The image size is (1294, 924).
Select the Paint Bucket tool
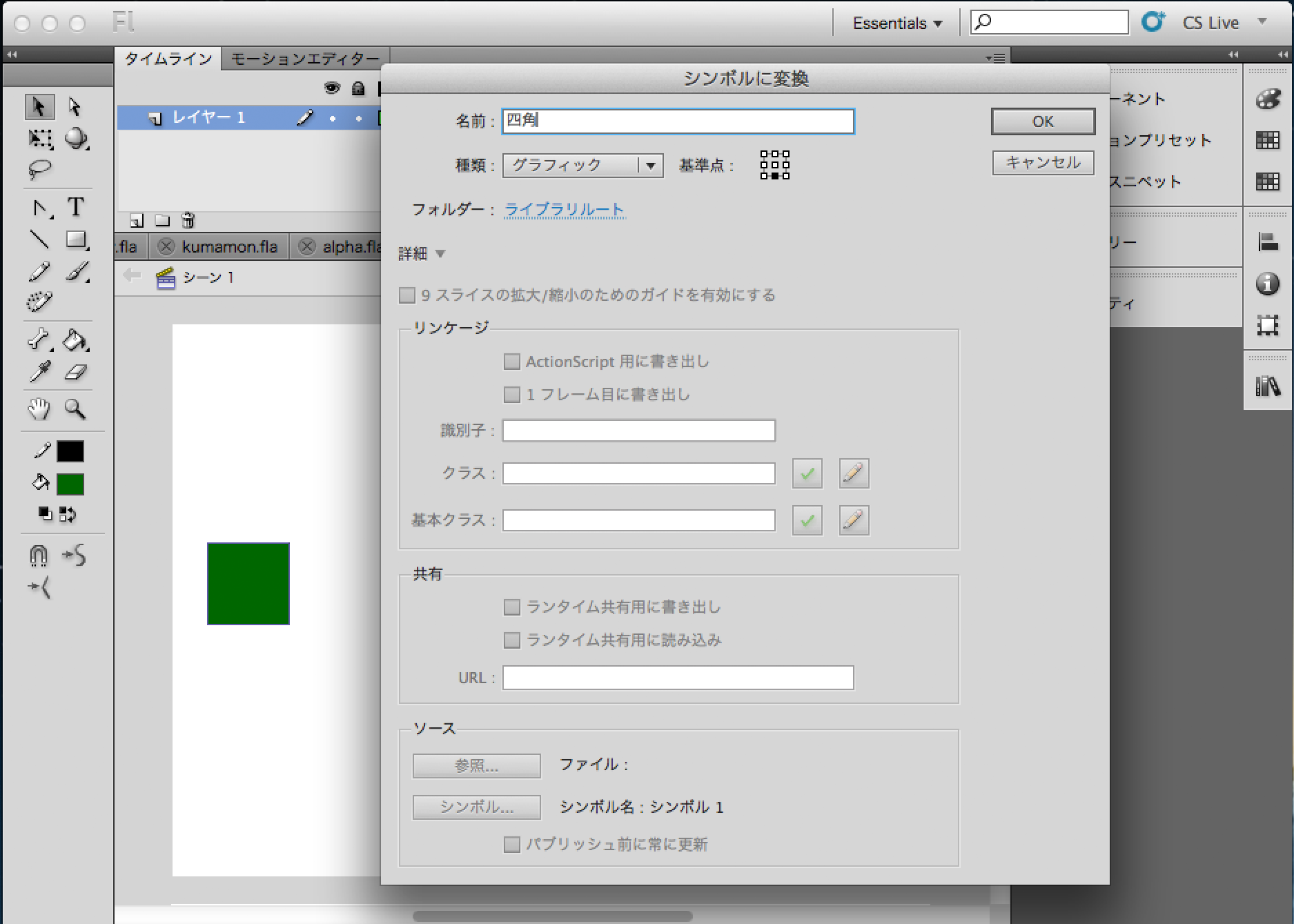[75, 340]
